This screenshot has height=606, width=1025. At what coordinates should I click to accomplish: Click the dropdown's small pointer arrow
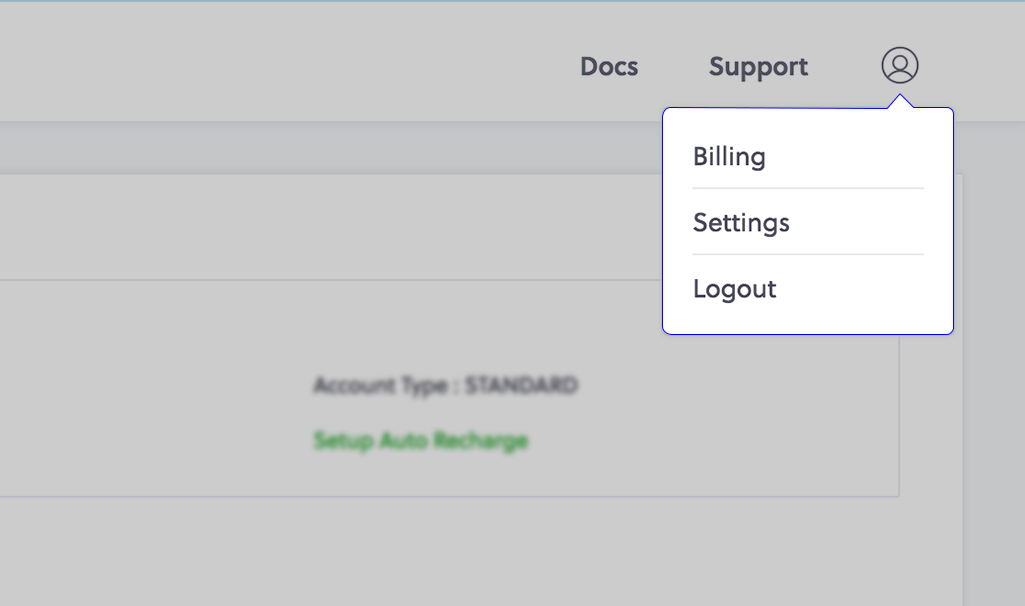click(901, 101)
